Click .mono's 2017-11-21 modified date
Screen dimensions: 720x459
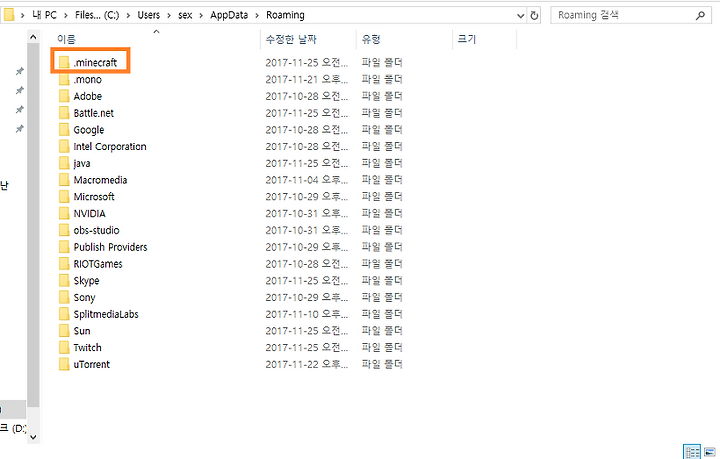307,79
